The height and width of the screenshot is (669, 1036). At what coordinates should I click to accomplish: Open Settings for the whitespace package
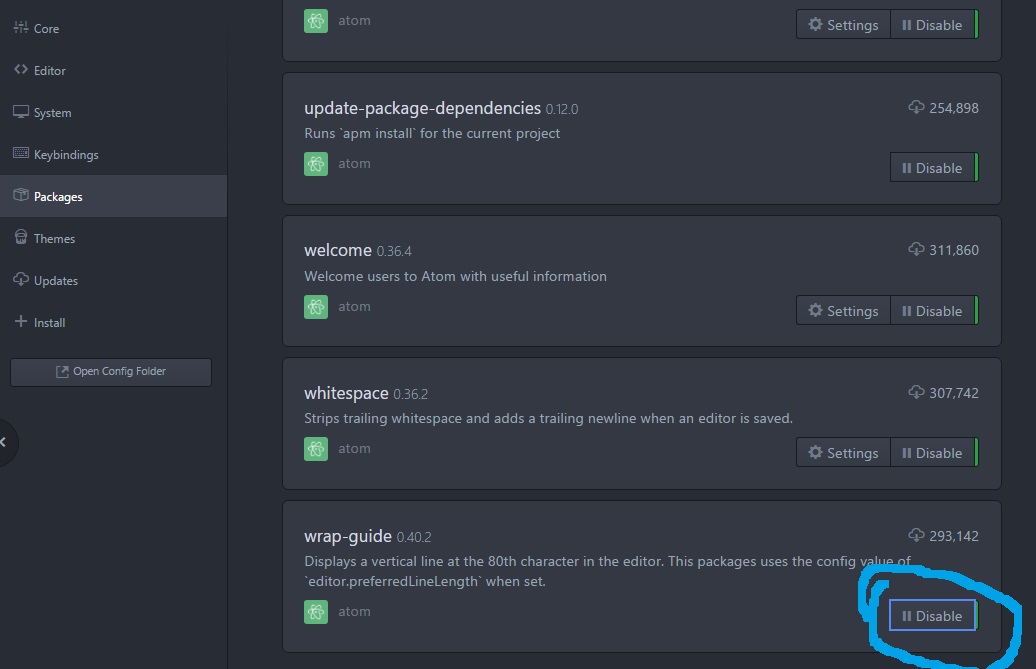click(843, 453)
